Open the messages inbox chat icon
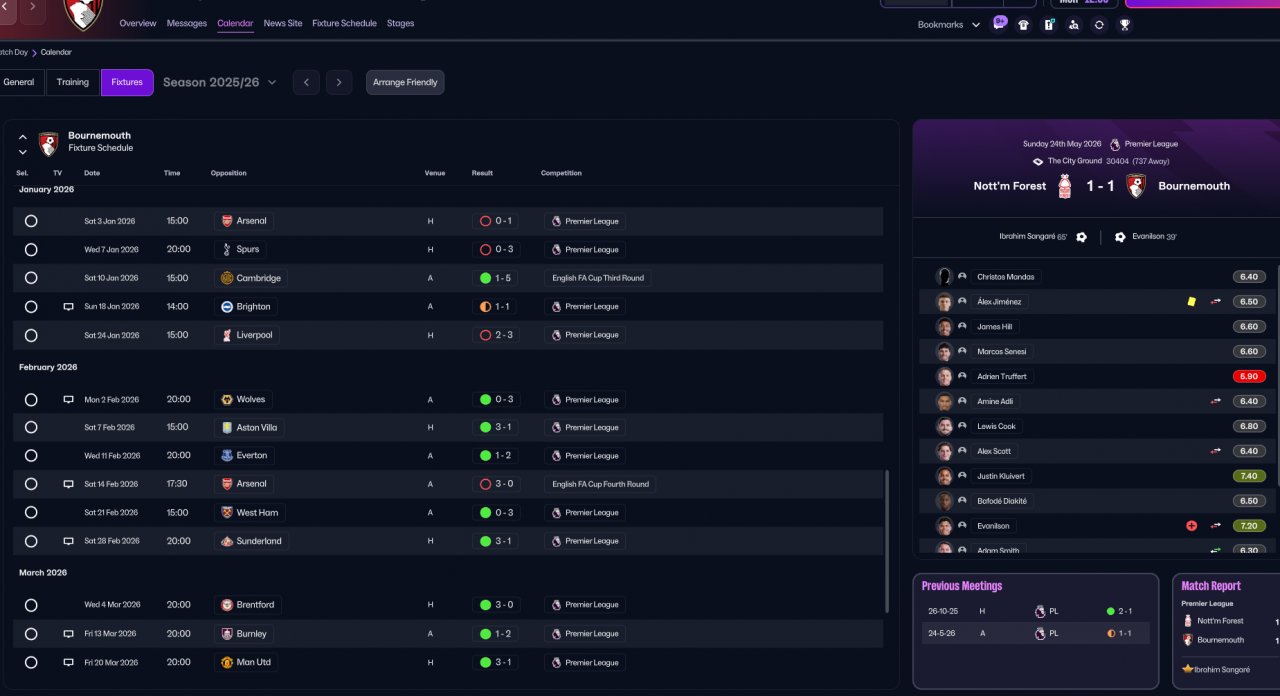This screenshot has width=1280, height=696. pyautogui.click(x=999, y=23)
